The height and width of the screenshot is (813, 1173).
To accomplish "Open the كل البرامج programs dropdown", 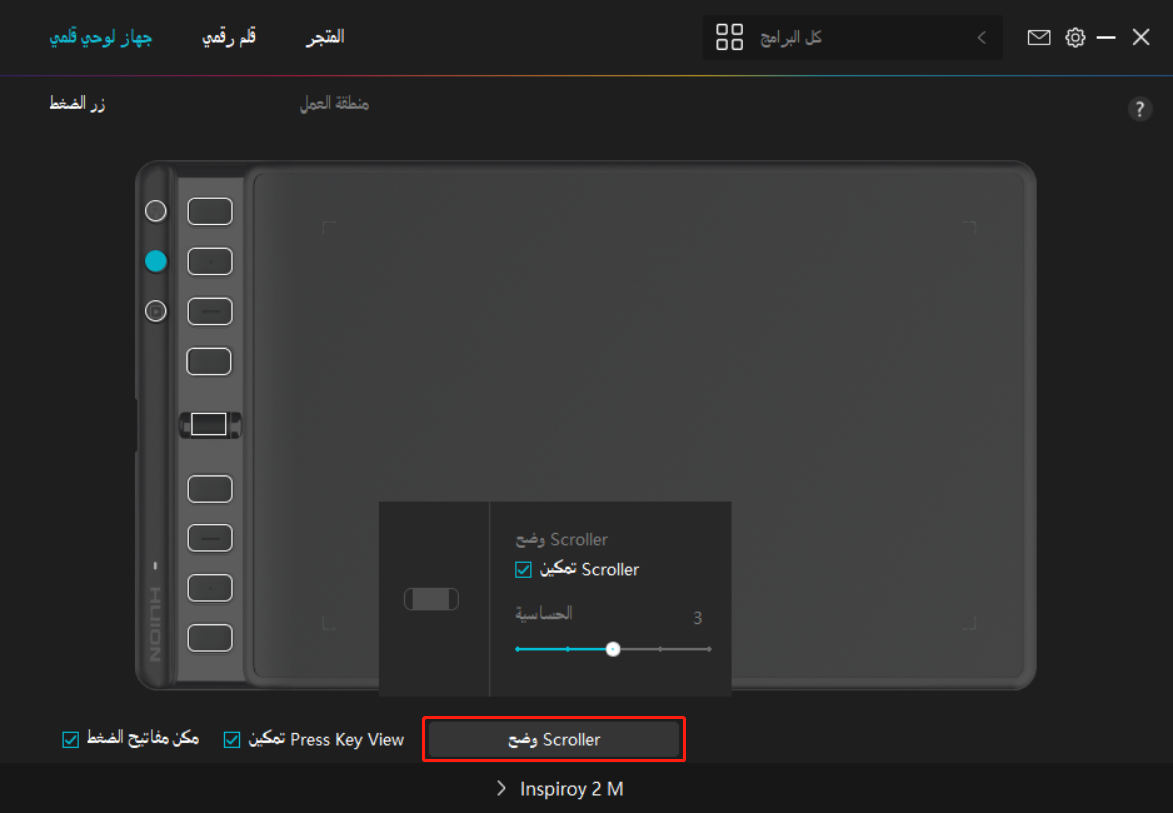I will 850,38.
